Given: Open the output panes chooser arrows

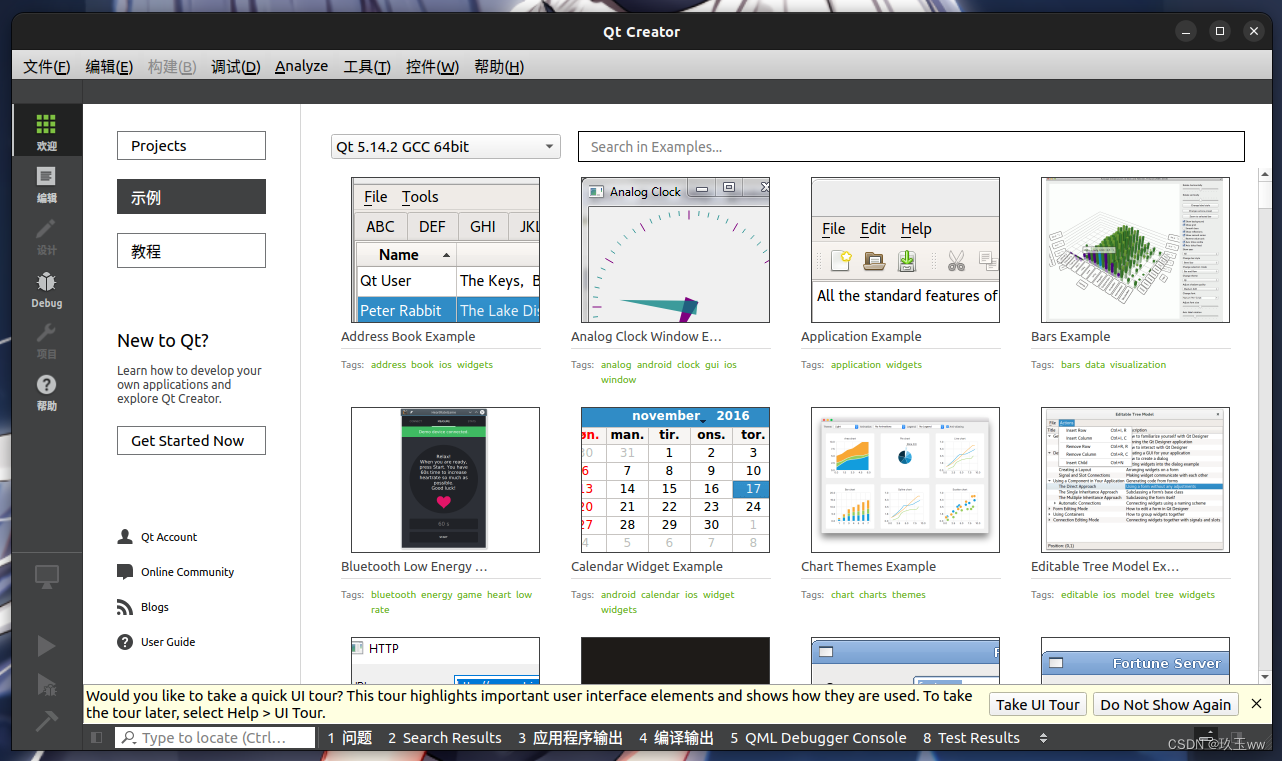Looking at the screenshot, I should (1044, 738).
